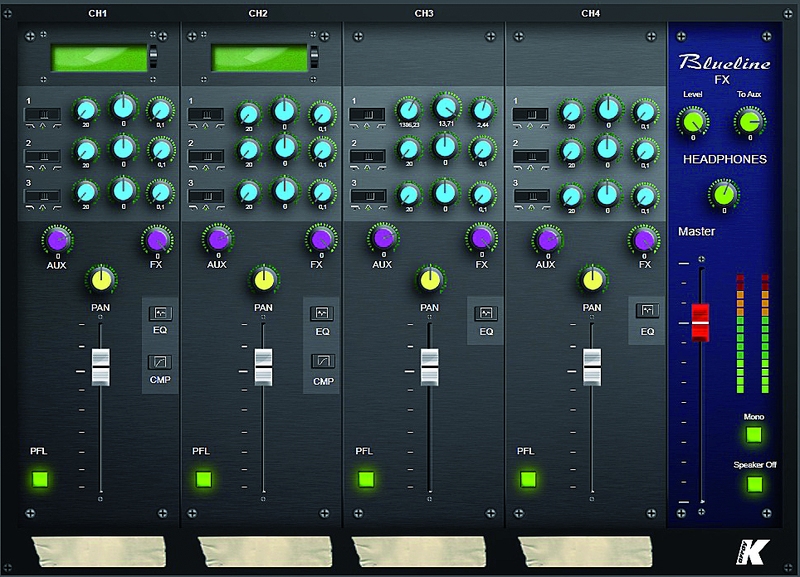Open the CH2 CMP compressor
Screen dimensions: 800x577
click(x=323, y=362)
